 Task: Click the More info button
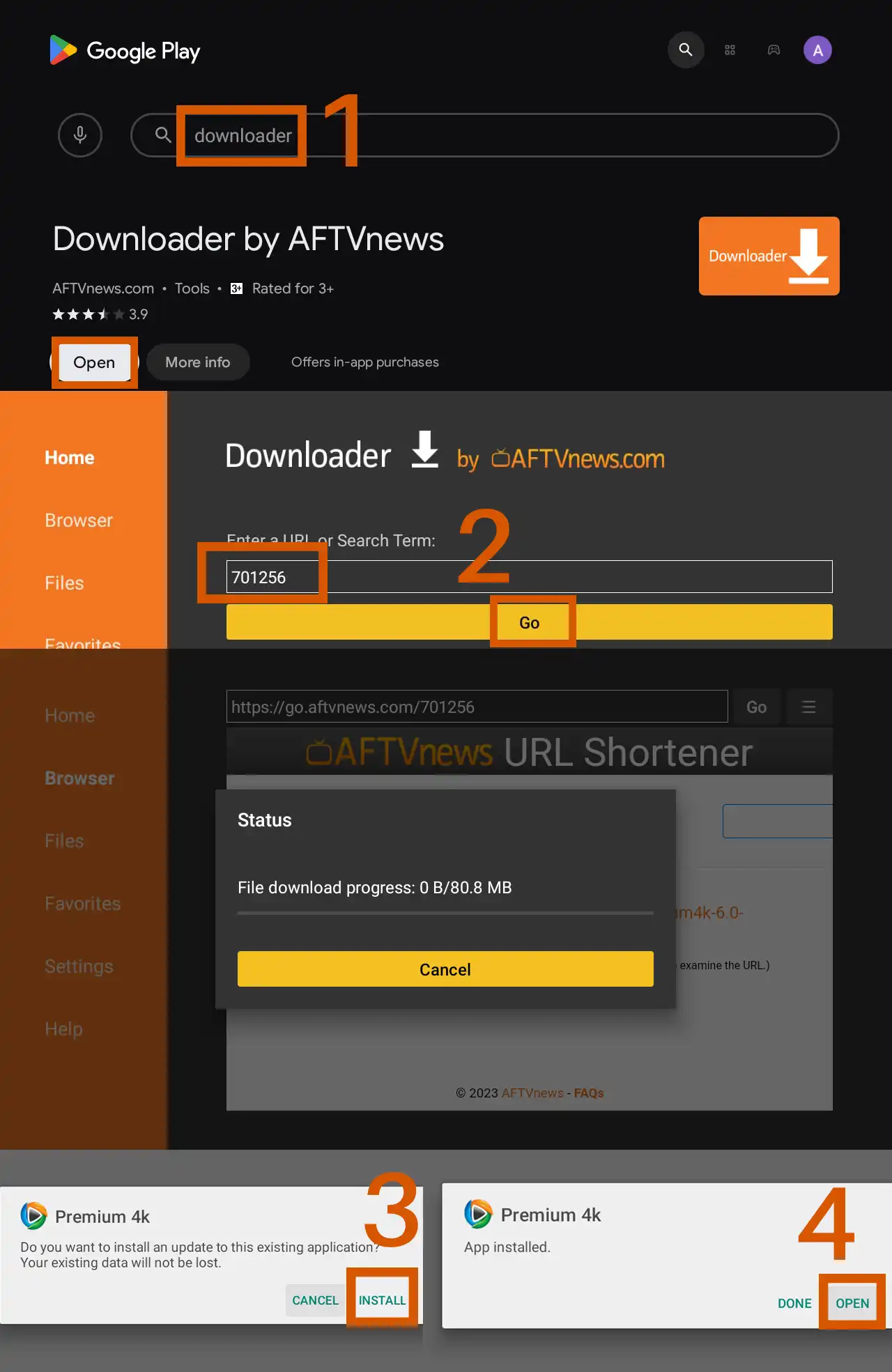[198, 362]
